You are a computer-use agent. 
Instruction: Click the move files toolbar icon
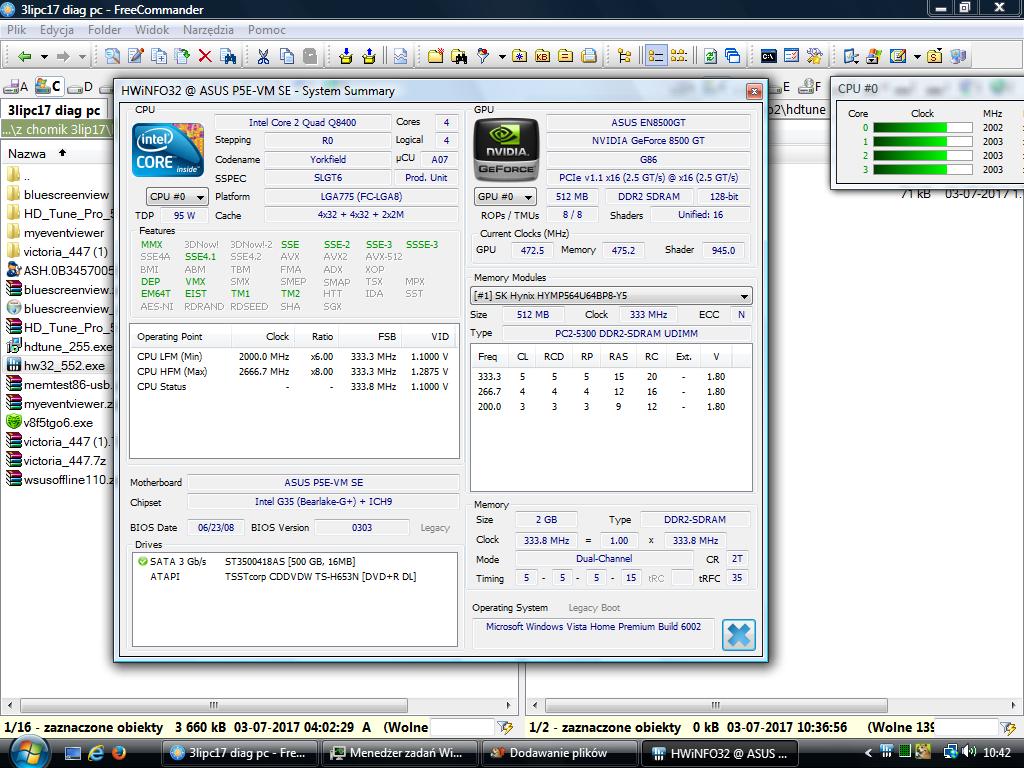182,56
